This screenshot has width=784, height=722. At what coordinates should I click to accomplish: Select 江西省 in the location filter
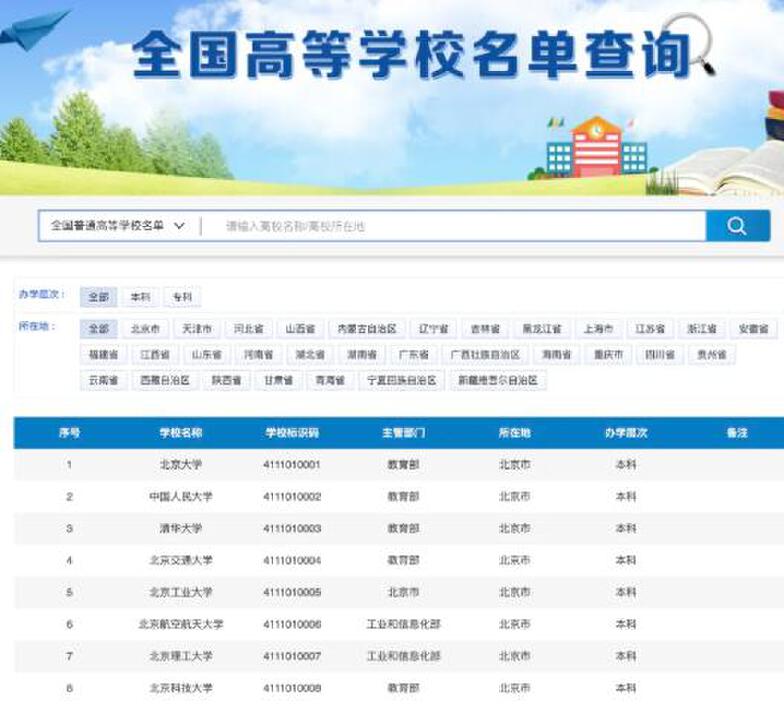click(155, 355)
